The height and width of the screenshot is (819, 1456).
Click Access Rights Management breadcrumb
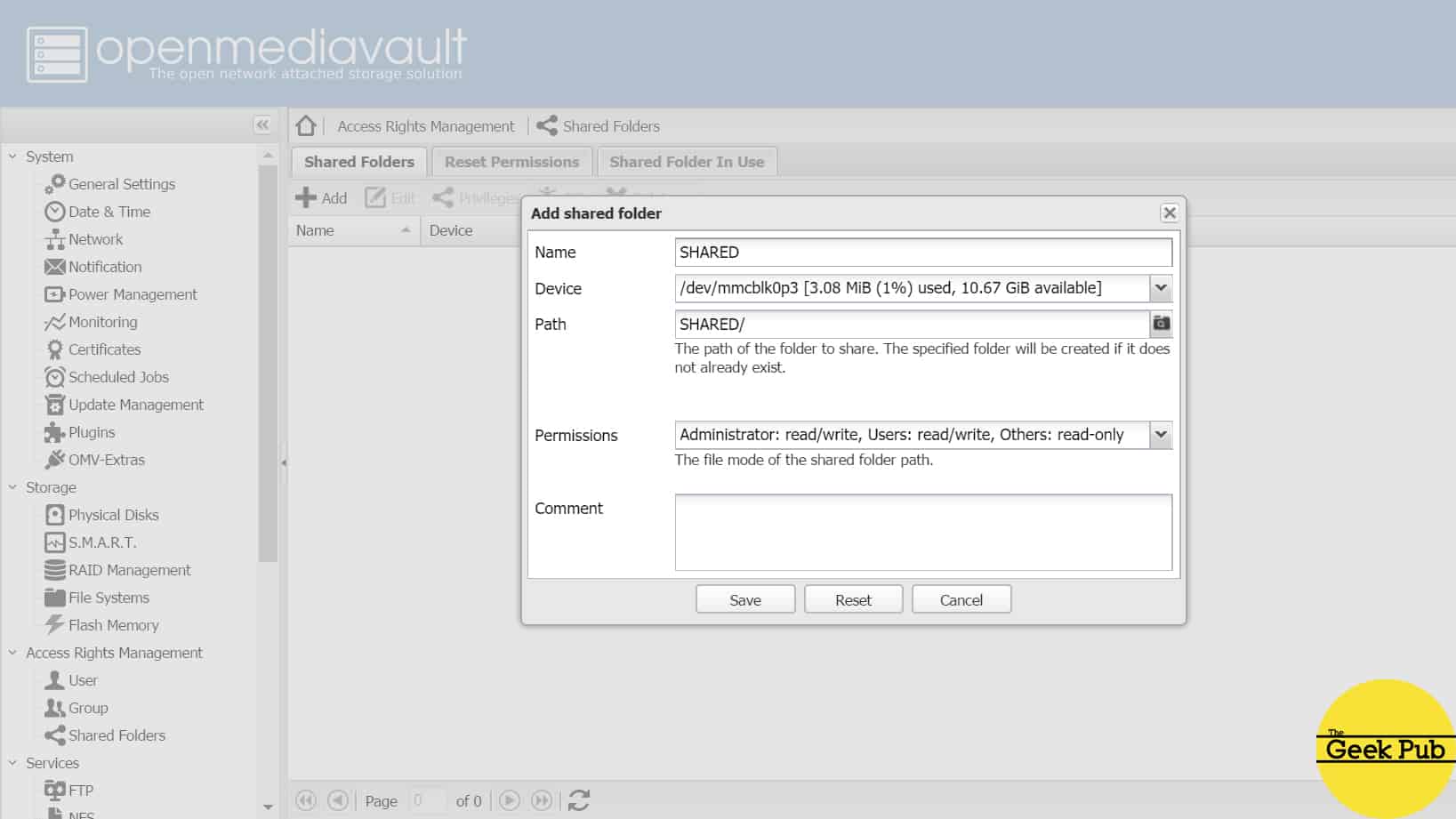[425, 126]
